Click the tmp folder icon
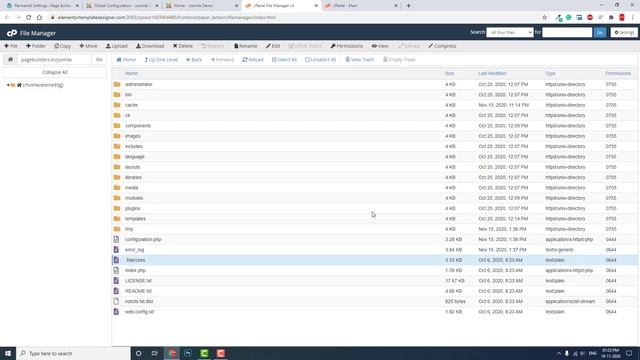The image size is (640, 360). pyautogui.click(x=117, y=229)
